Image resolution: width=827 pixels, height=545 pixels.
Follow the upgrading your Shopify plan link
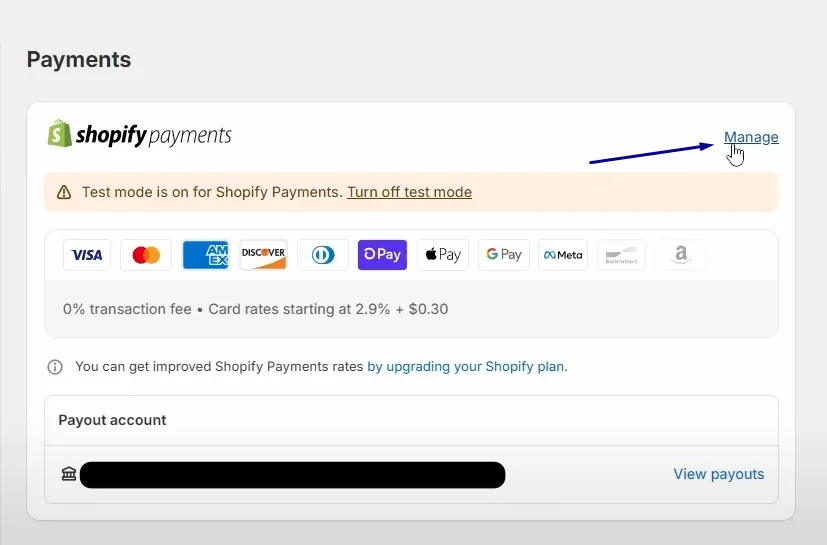coord(467,367)
